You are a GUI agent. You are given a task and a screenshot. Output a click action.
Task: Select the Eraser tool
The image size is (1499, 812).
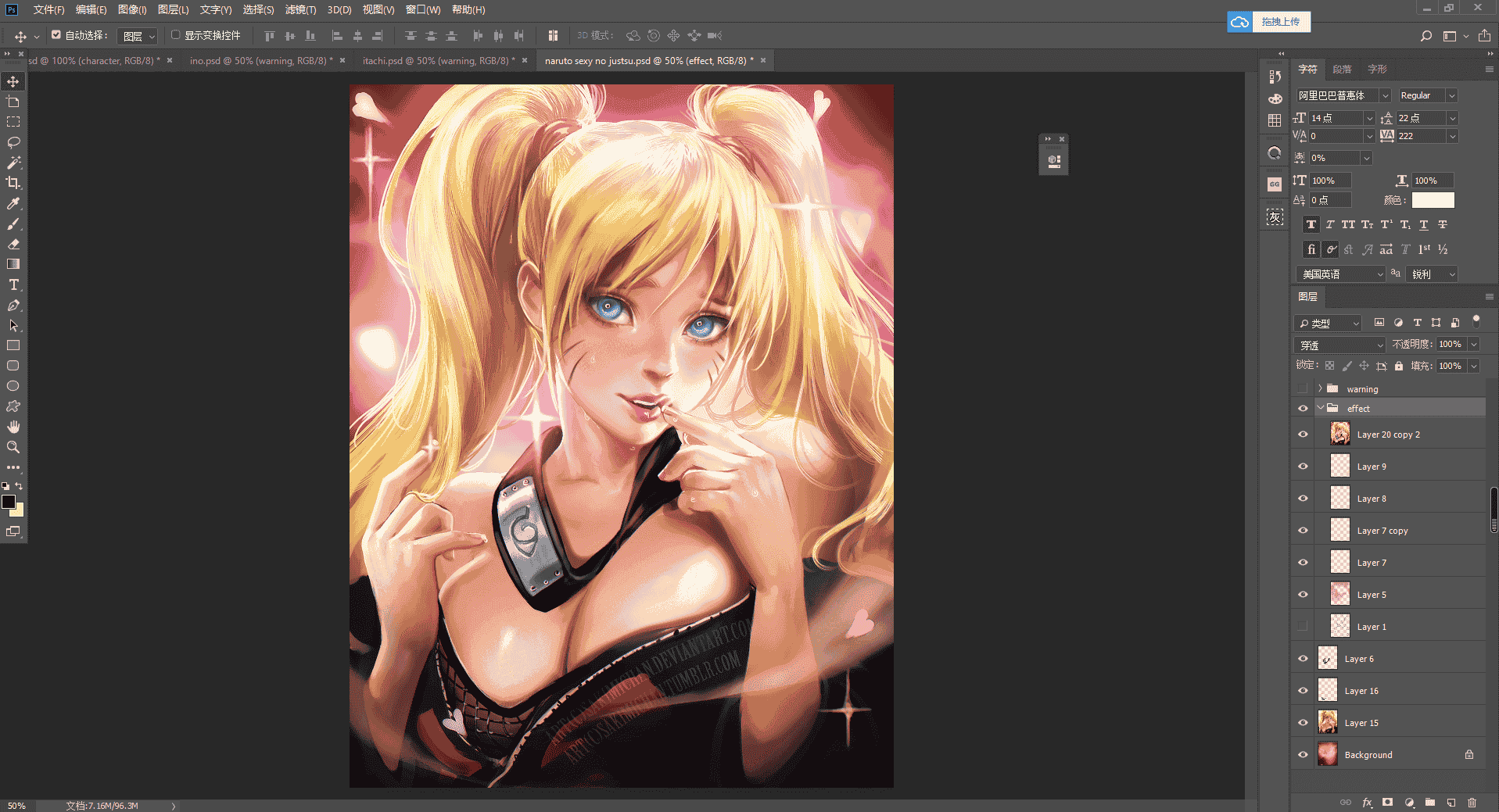(x=13, y=244)
